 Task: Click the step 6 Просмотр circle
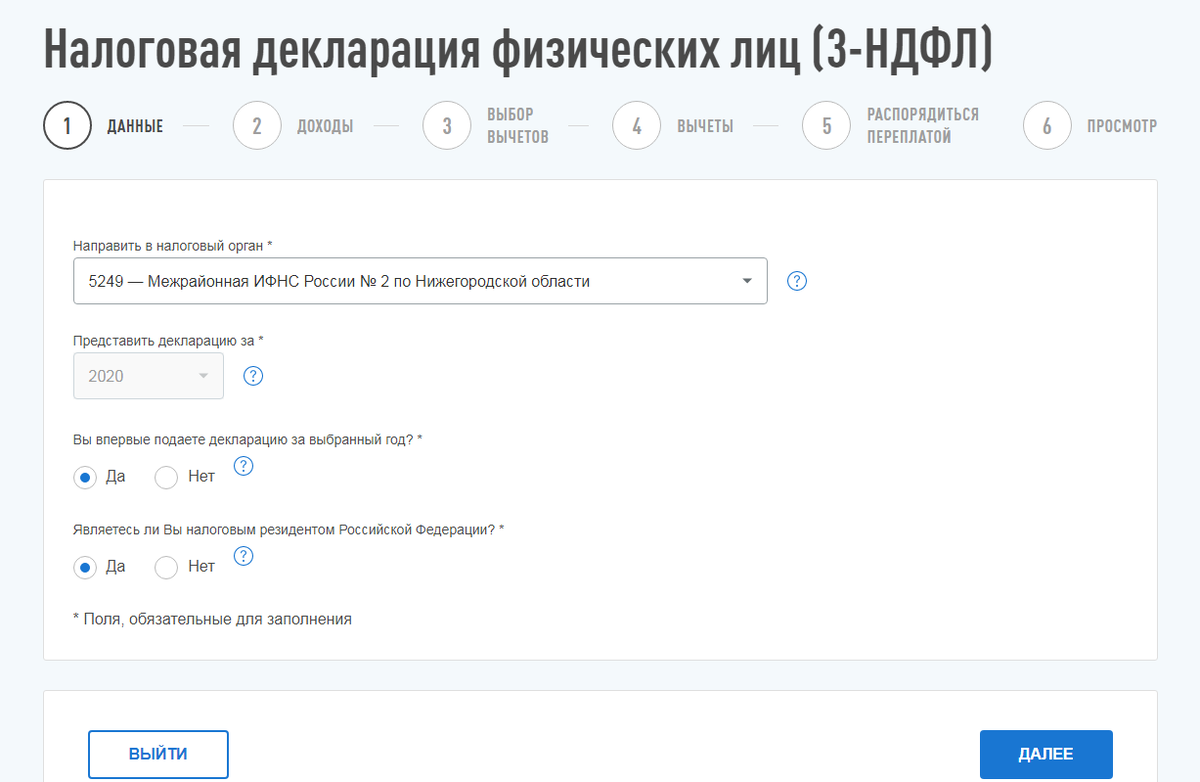1047,125
